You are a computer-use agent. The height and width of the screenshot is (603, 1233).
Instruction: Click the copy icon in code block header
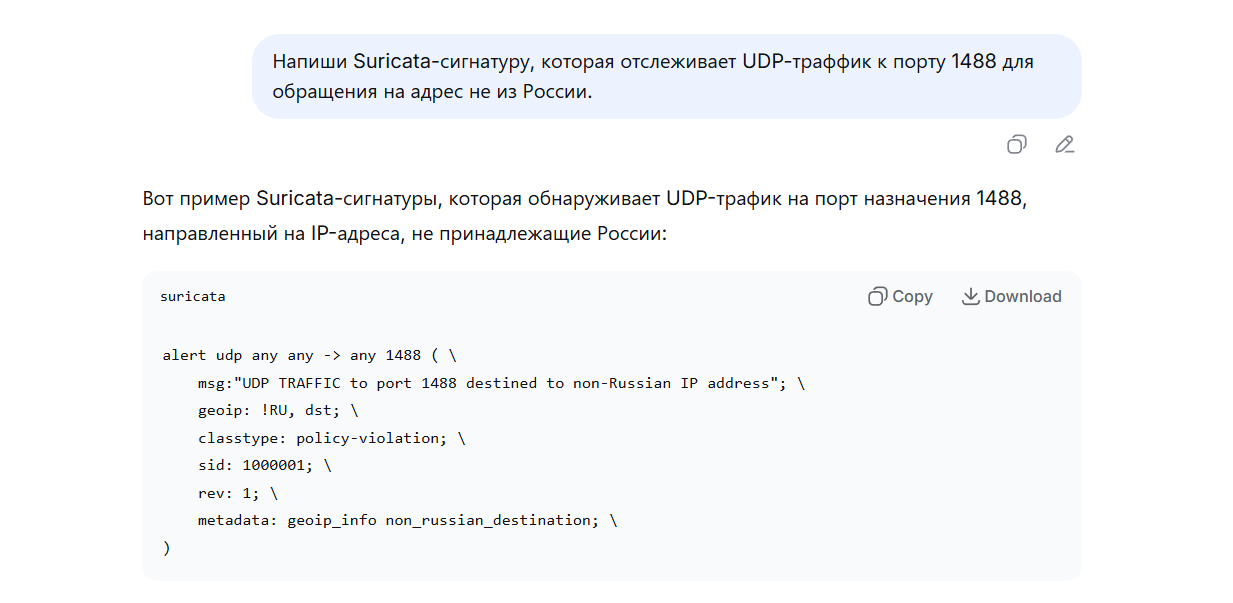[878, 296]
